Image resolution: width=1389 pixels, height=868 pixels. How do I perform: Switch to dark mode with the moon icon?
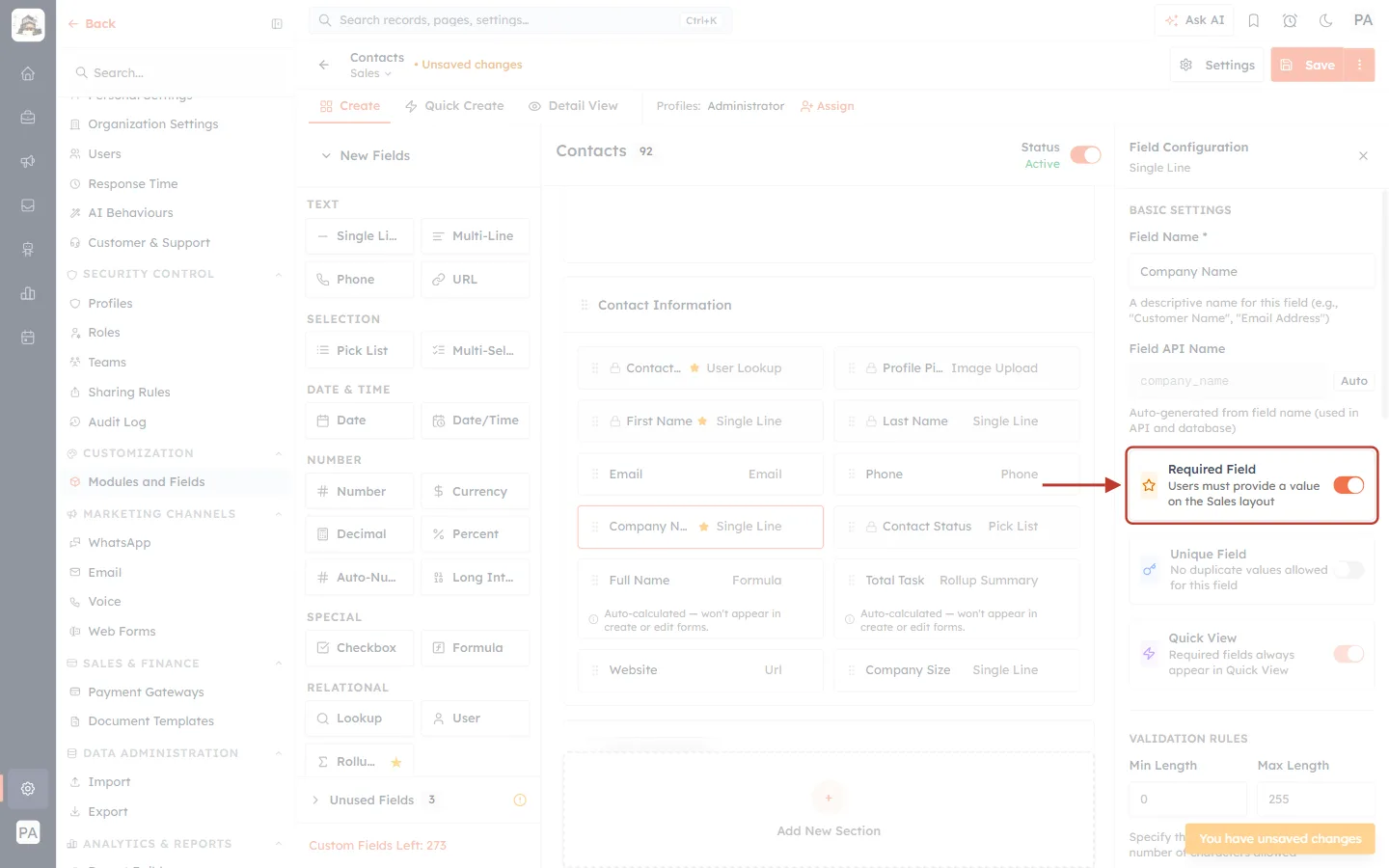pyautogui.click(x=1326, y=20)
